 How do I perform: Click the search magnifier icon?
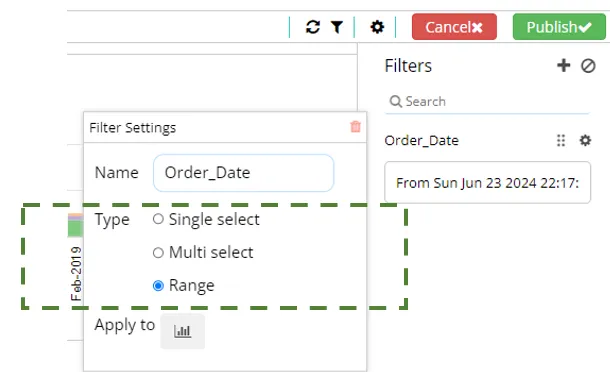point(395,102)
